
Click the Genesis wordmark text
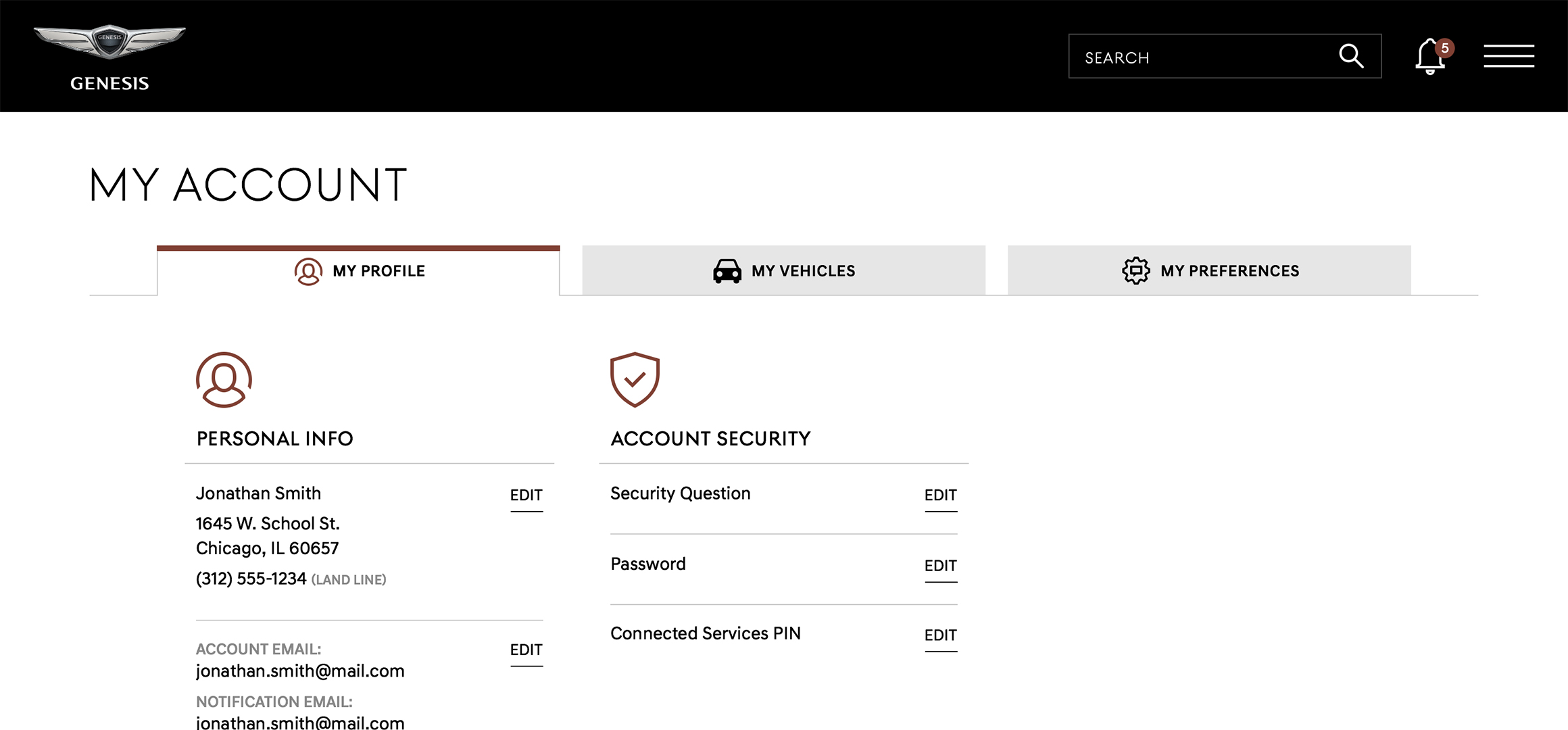pyautogui.click(x=109, y=84)
